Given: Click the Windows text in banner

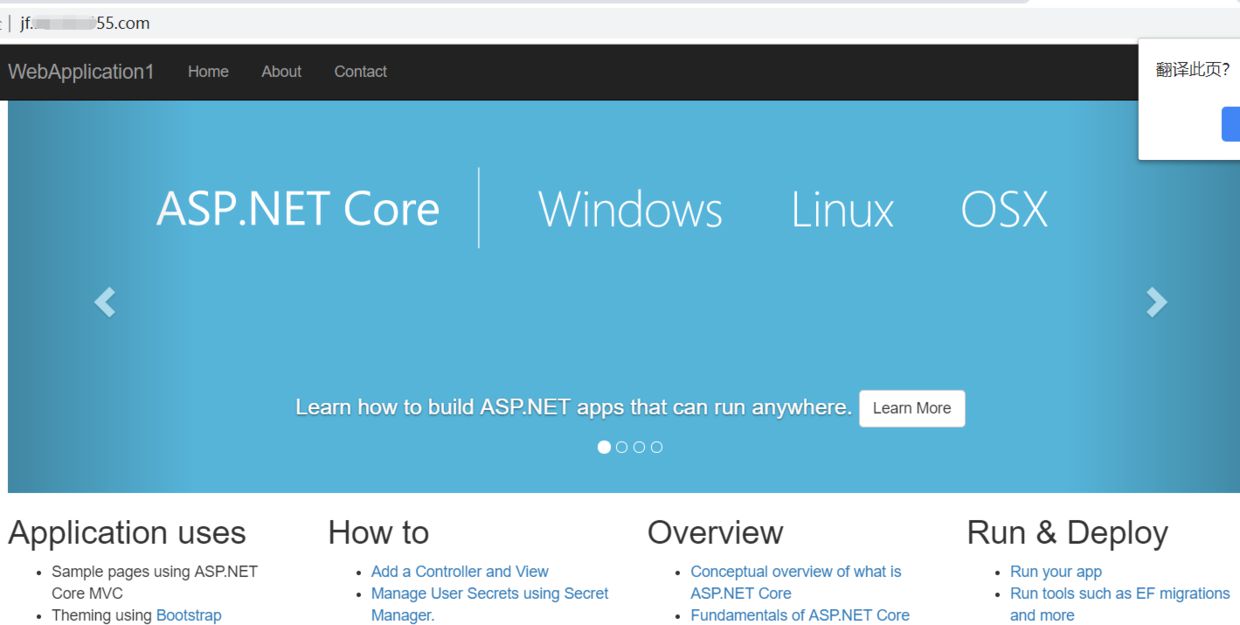Looking at the screenshot, I should pos(630,209).
